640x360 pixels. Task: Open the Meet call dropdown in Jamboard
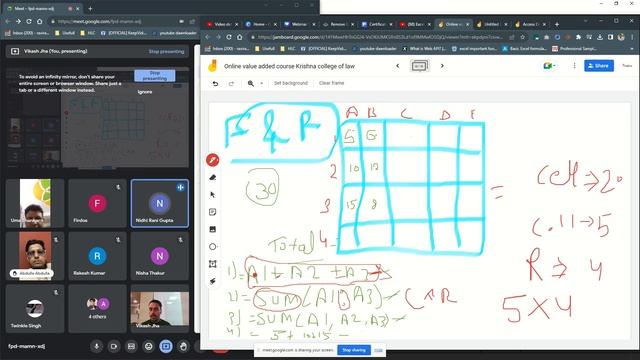pos(549,66)
